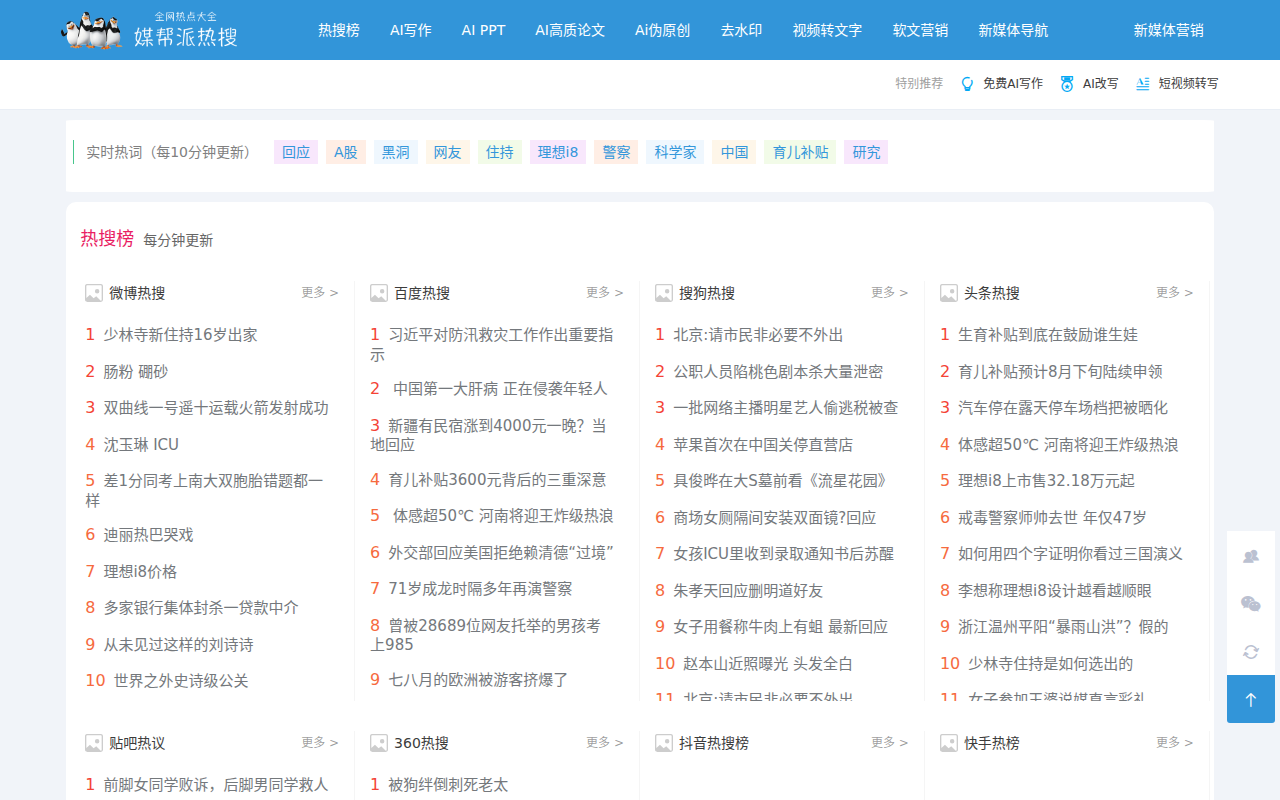Click the refresh icon in floating sidebar
This screenshot has width=1280, height=800.
[1251, 652]
